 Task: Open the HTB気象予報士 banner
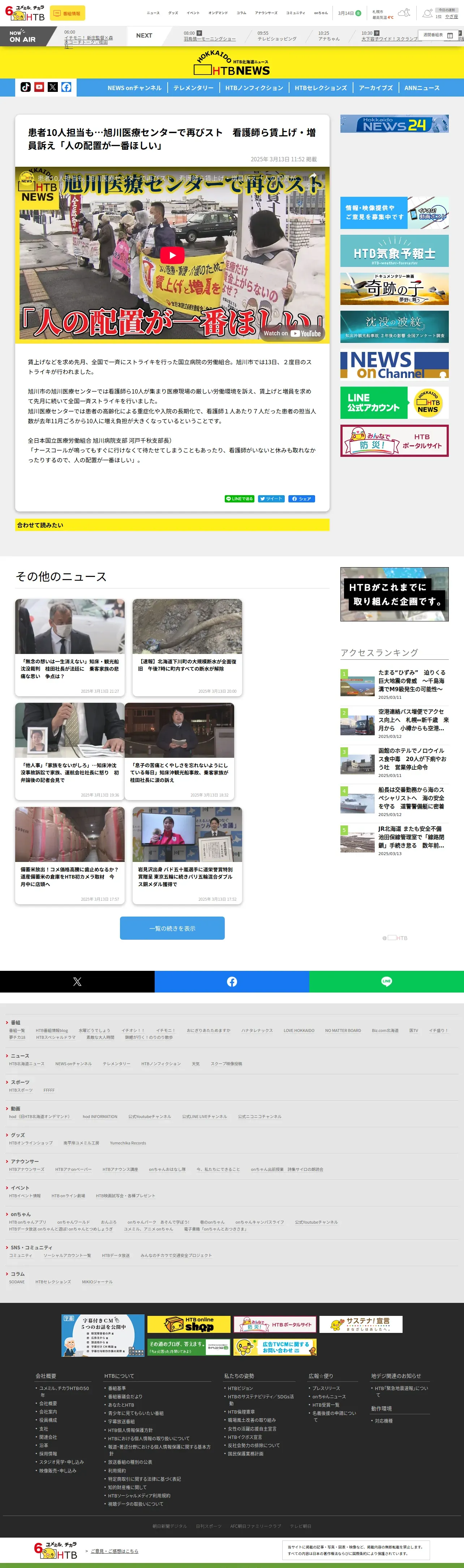(394, 251)
